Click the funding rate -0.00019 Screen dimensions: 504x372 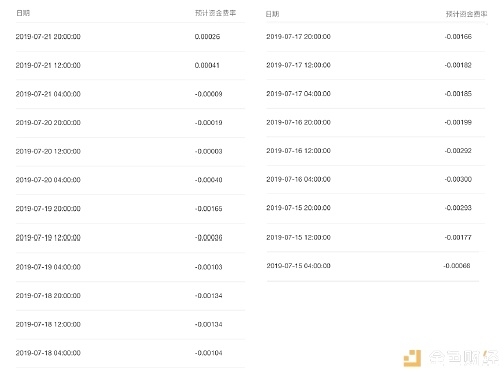[x=209, y=123]
